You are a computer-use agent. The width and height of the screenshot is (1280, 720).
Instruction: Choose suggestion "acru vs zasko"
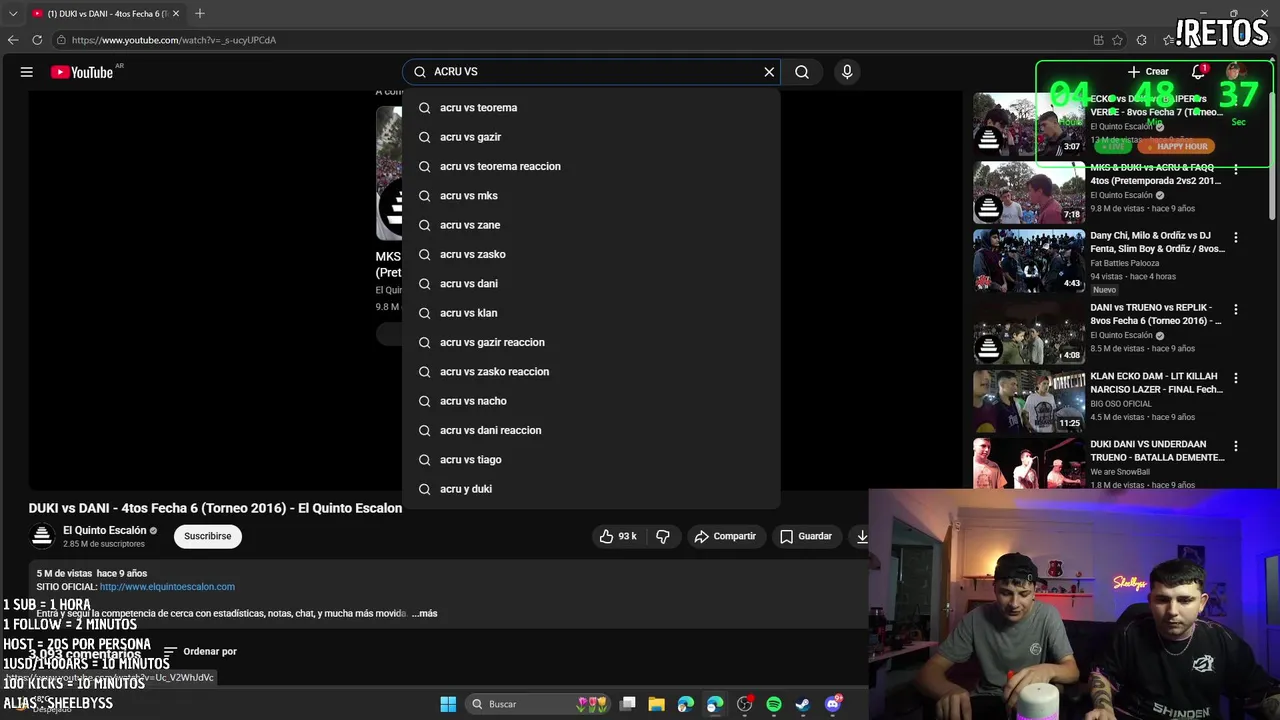coord(591,254)
